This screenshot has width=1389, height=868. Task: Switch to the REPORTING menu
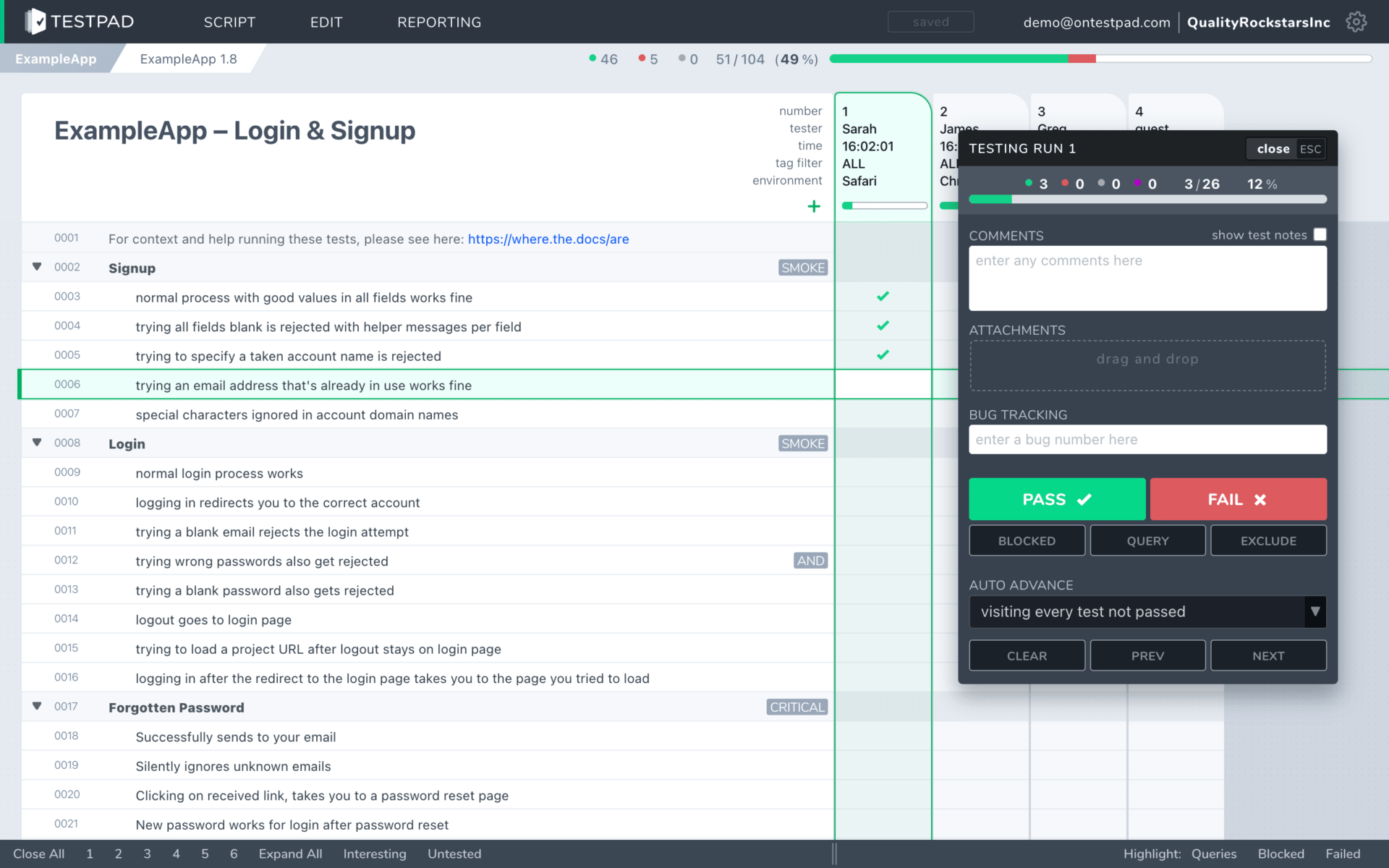tap(439, 22)
